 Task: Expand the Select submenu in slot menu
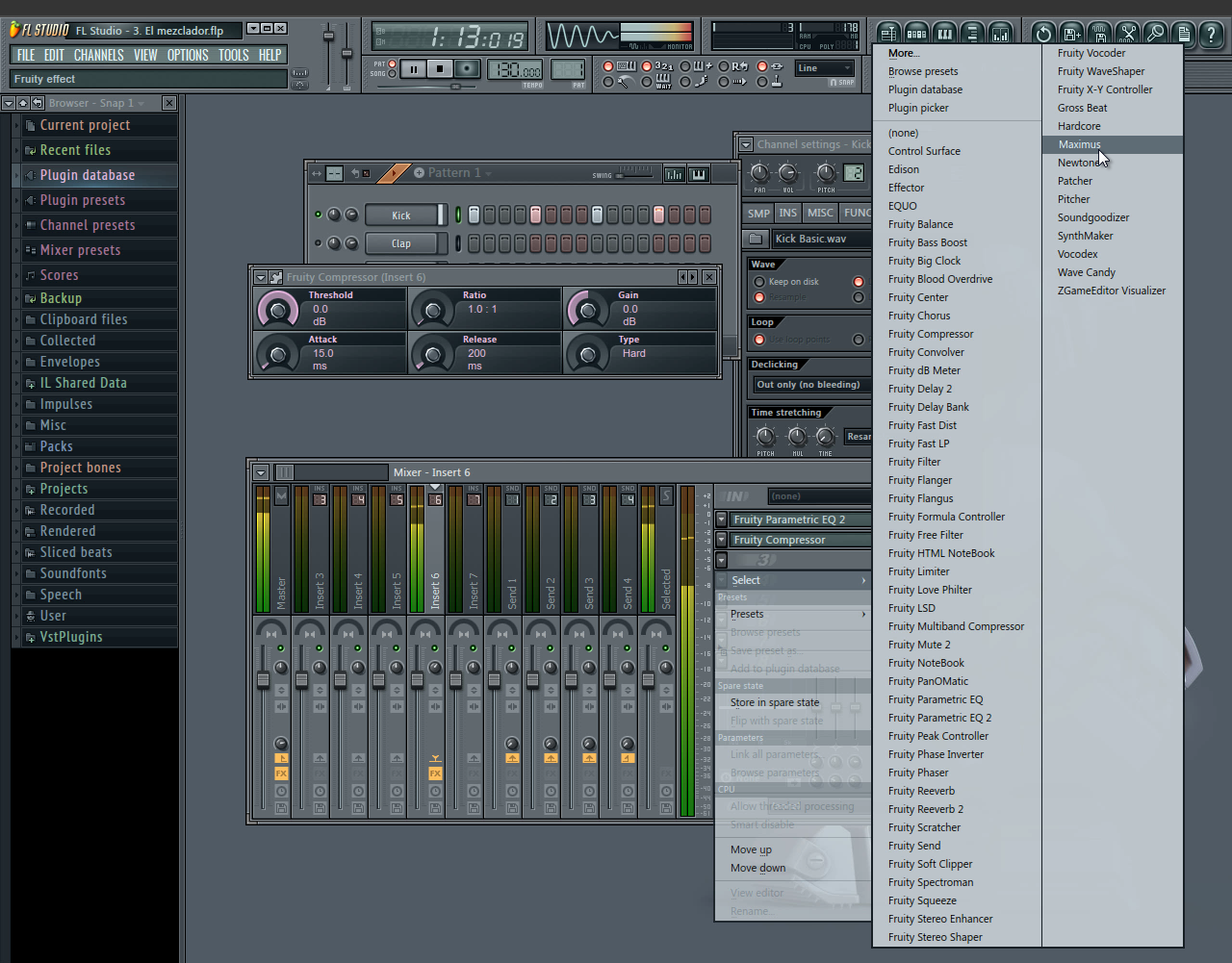tap(793, 580)
